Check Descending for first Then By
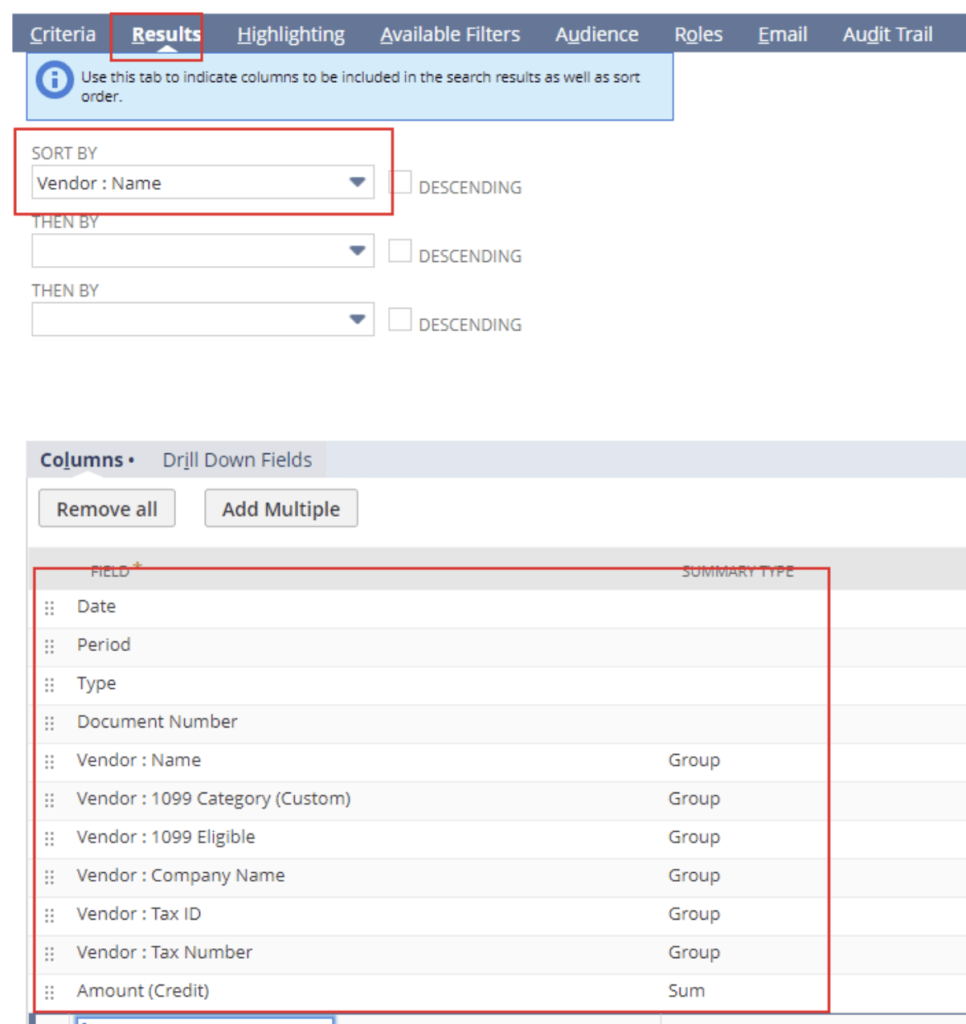Screen dimensions: 966x1024 tap(400, 252)
